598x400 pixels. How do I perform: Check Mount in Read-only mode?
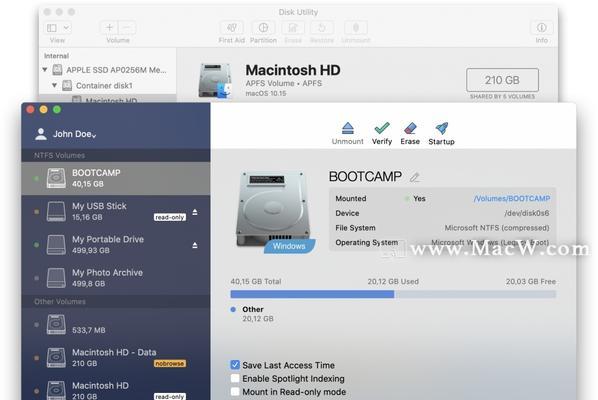coord(235,392)
